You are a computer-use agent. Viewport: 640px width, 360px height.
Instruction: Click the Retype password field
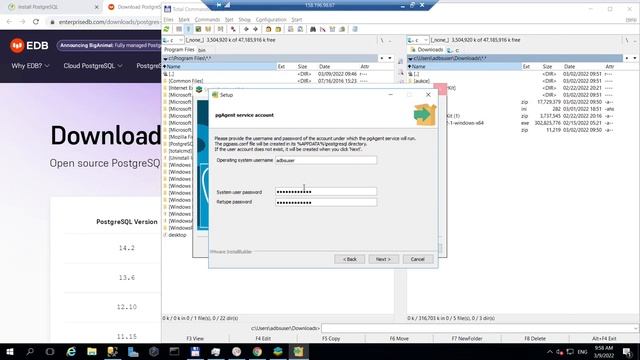[326, 202]
